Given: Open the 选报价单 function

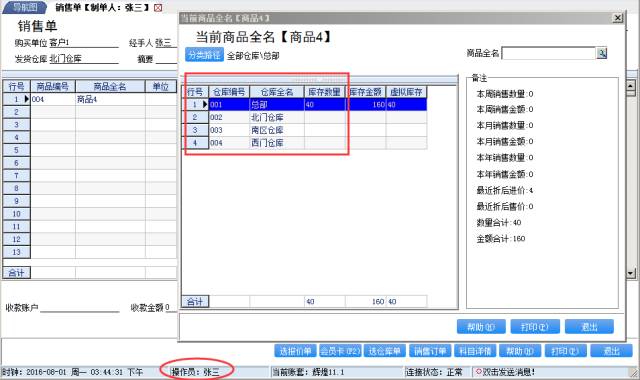Looking at the screenshot, I should click(x=296, y=351).
